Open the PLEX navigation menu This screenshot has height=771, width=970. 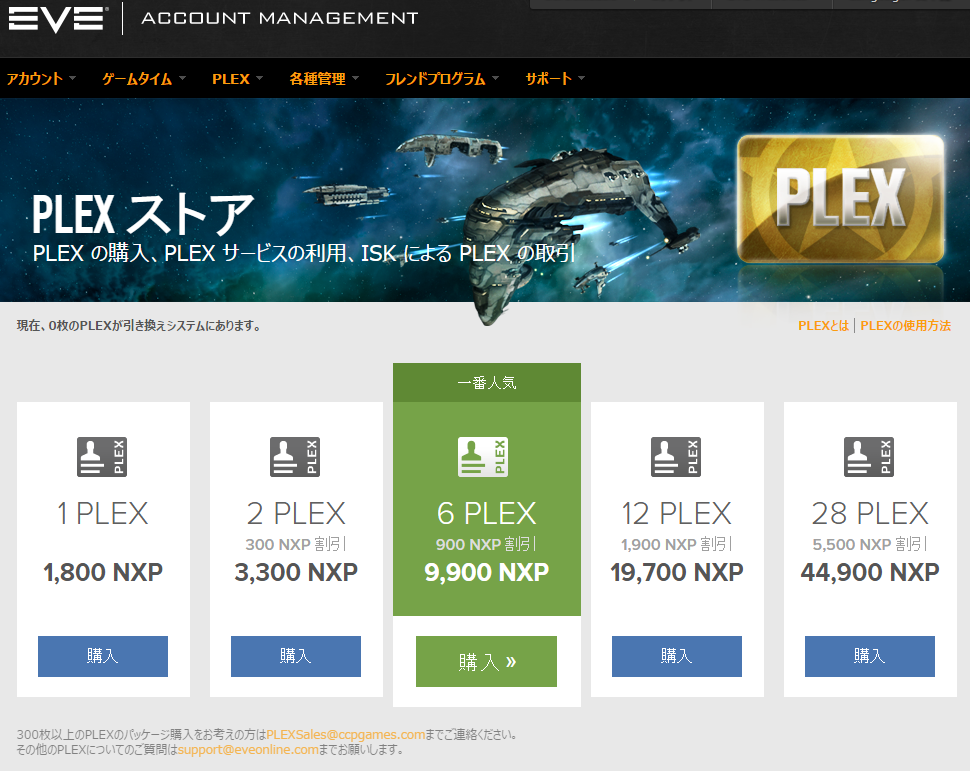[238, 79]
